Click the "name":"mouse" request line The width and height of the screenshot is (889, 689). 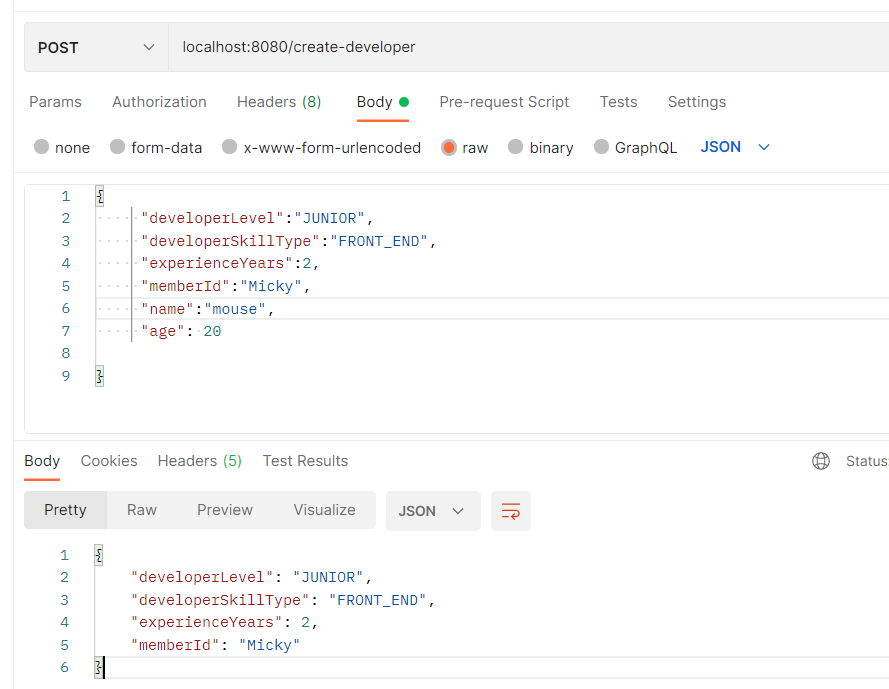point(208,309)
